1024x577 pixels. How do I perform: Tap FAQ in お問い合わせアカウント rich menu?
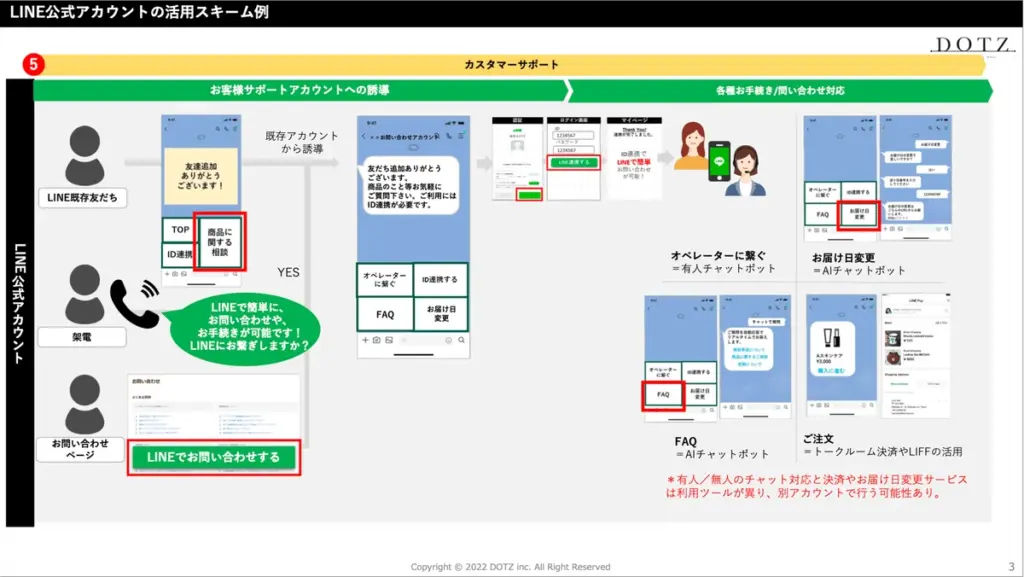click(385, 314)
